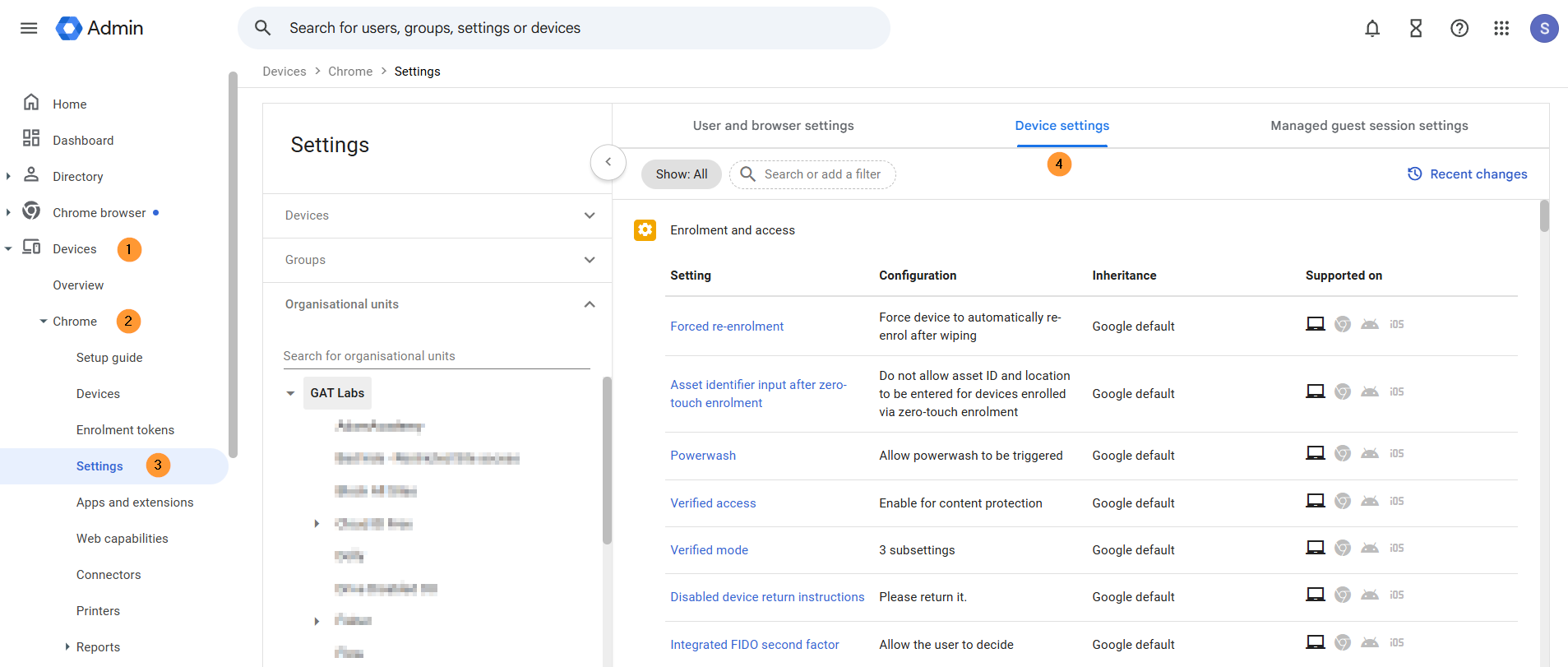This screenshot has height=667, width=1568.
Task: Click the Android icon in the Verified access row
Action: pyautogui.click(x=1370, y=501)
